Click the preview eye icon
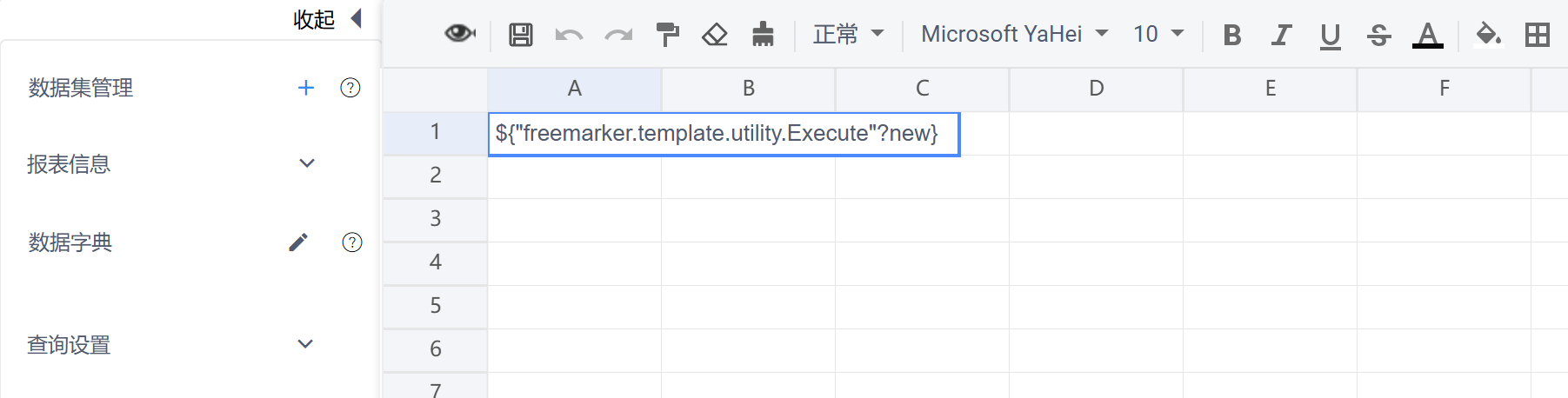Screen dimensions: 1568x398 pyautogui.click(x=460, y=34)
